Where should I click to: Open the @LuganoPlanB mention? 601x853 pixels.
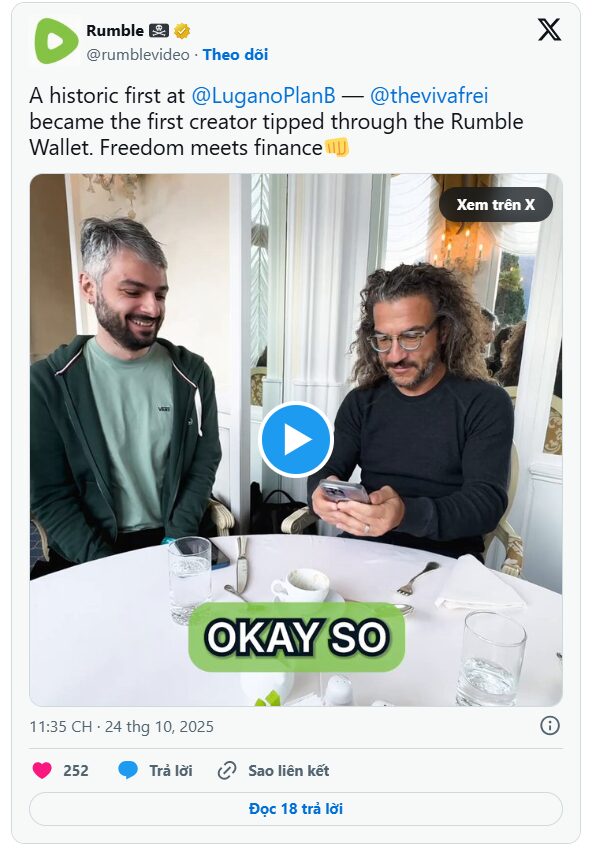263,96
